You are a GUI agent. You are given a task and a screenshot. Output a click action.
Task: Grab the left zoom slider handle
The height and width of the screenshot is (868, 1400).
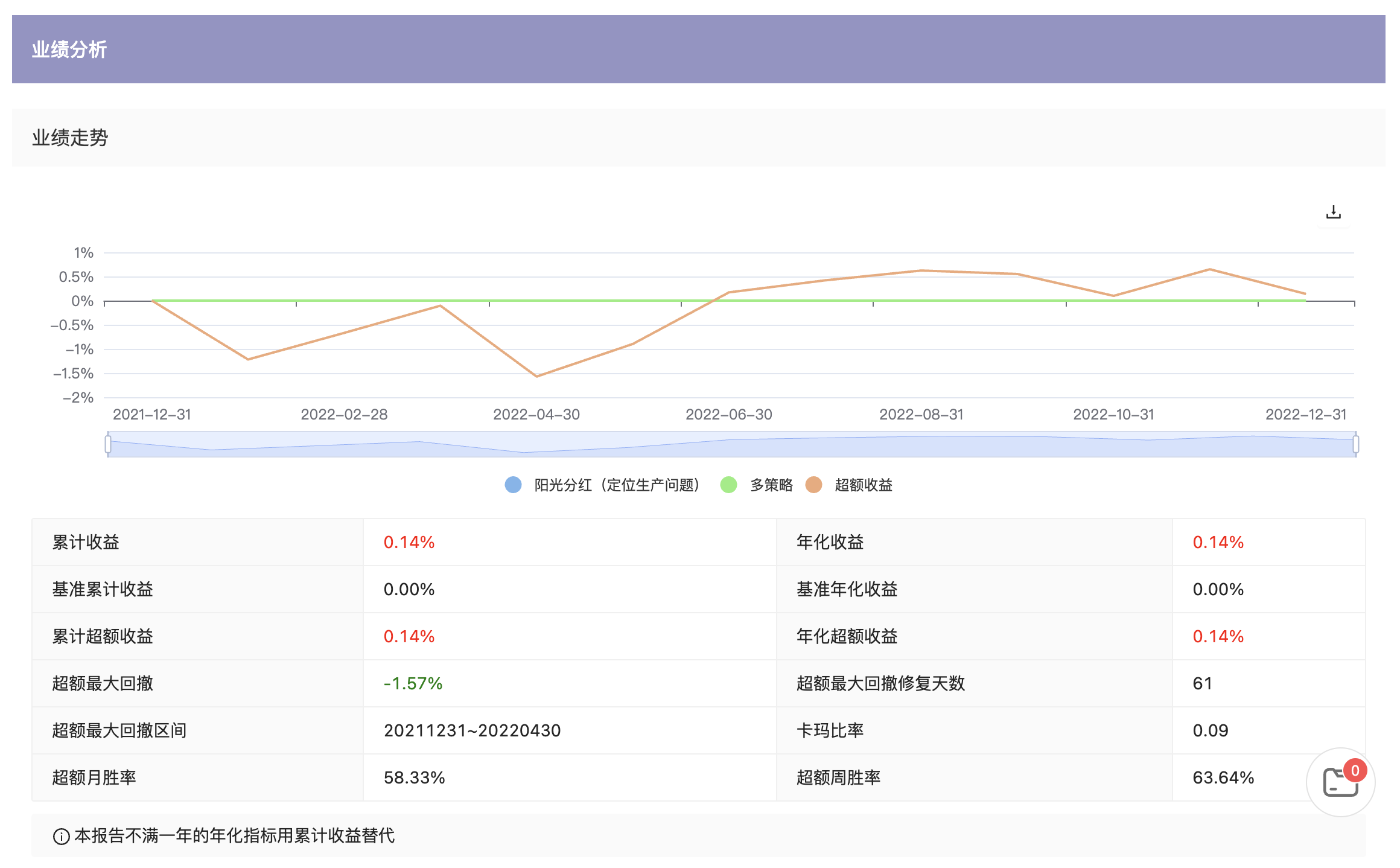click(x=108, y=444)
